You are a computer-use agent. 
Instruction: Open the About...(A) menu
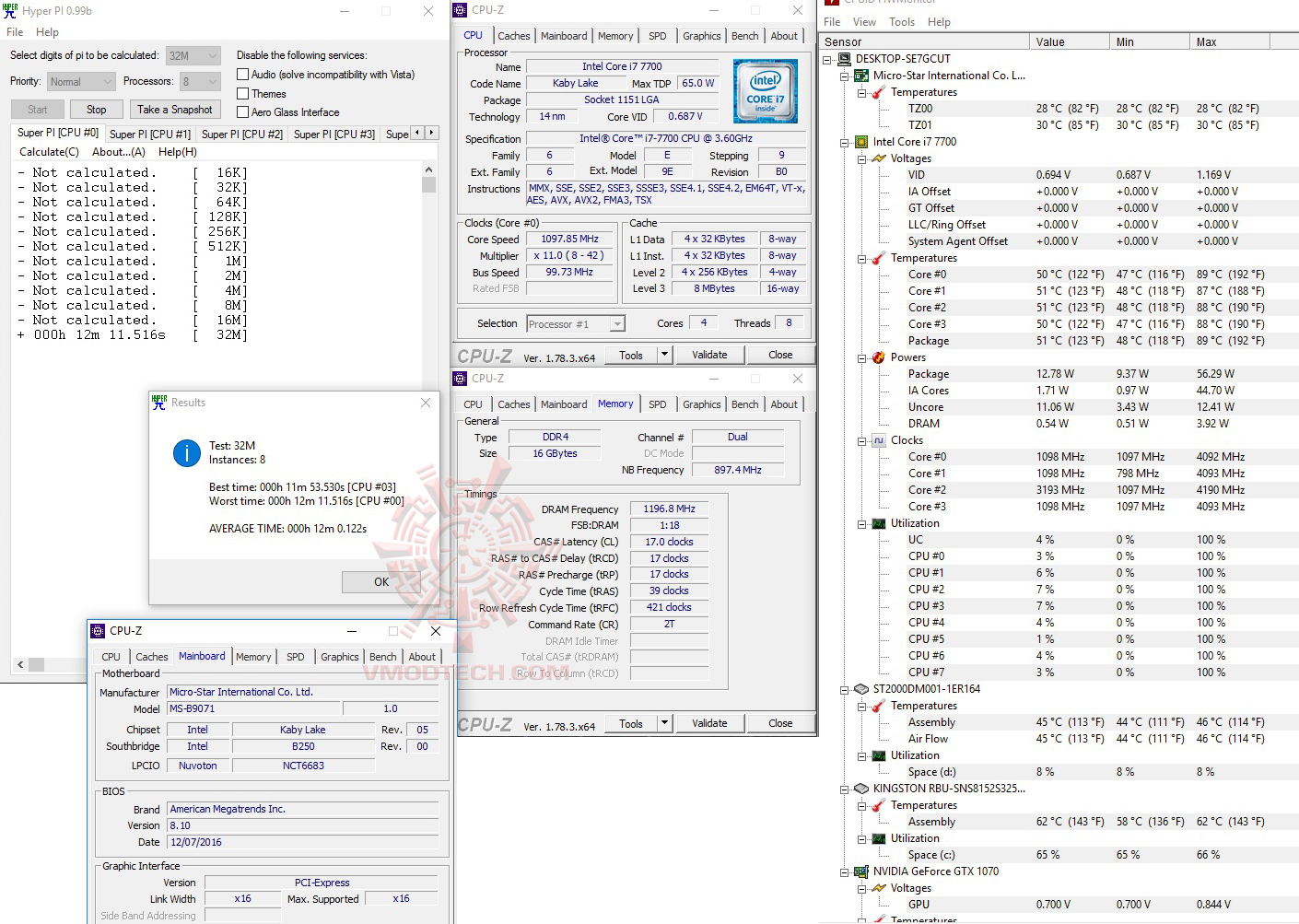(119, 152)
